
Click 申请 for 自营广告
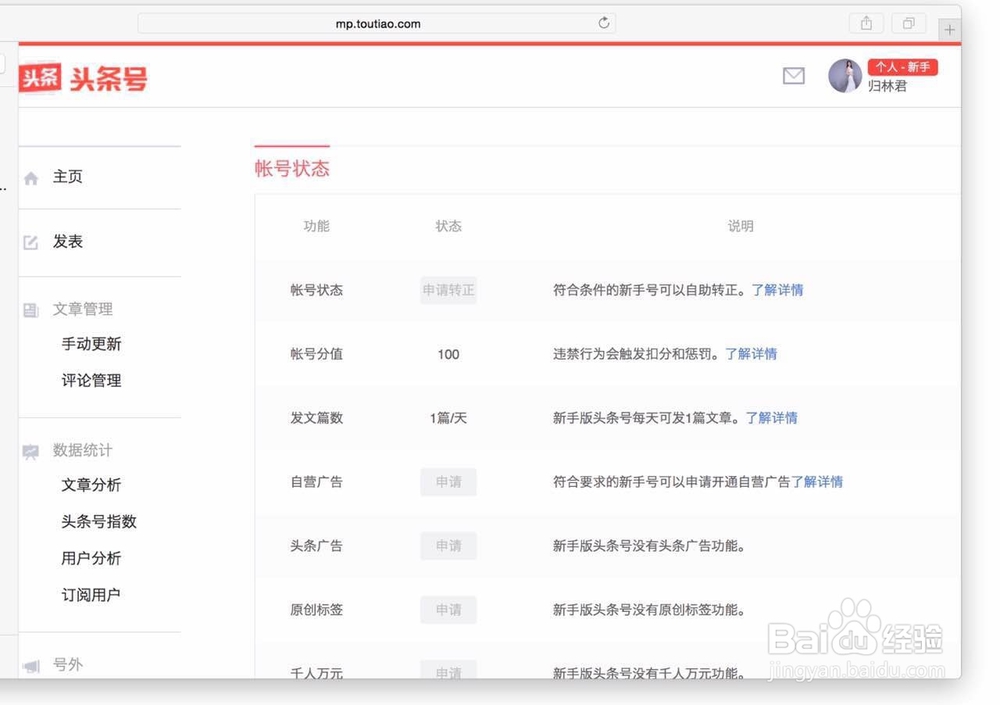tap(447, 482)
